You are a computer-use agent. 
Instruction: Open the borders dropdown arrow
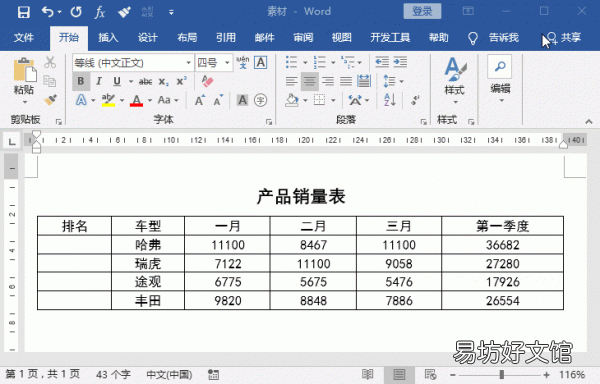coord(333,101)
